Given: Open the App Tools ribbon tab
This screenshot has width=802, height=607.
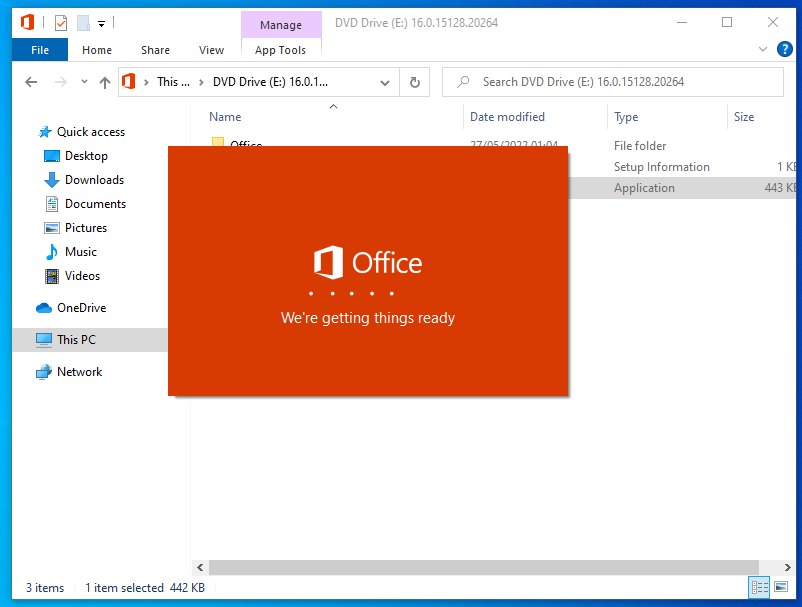Looking at the screenshot, I should [280, 50].
